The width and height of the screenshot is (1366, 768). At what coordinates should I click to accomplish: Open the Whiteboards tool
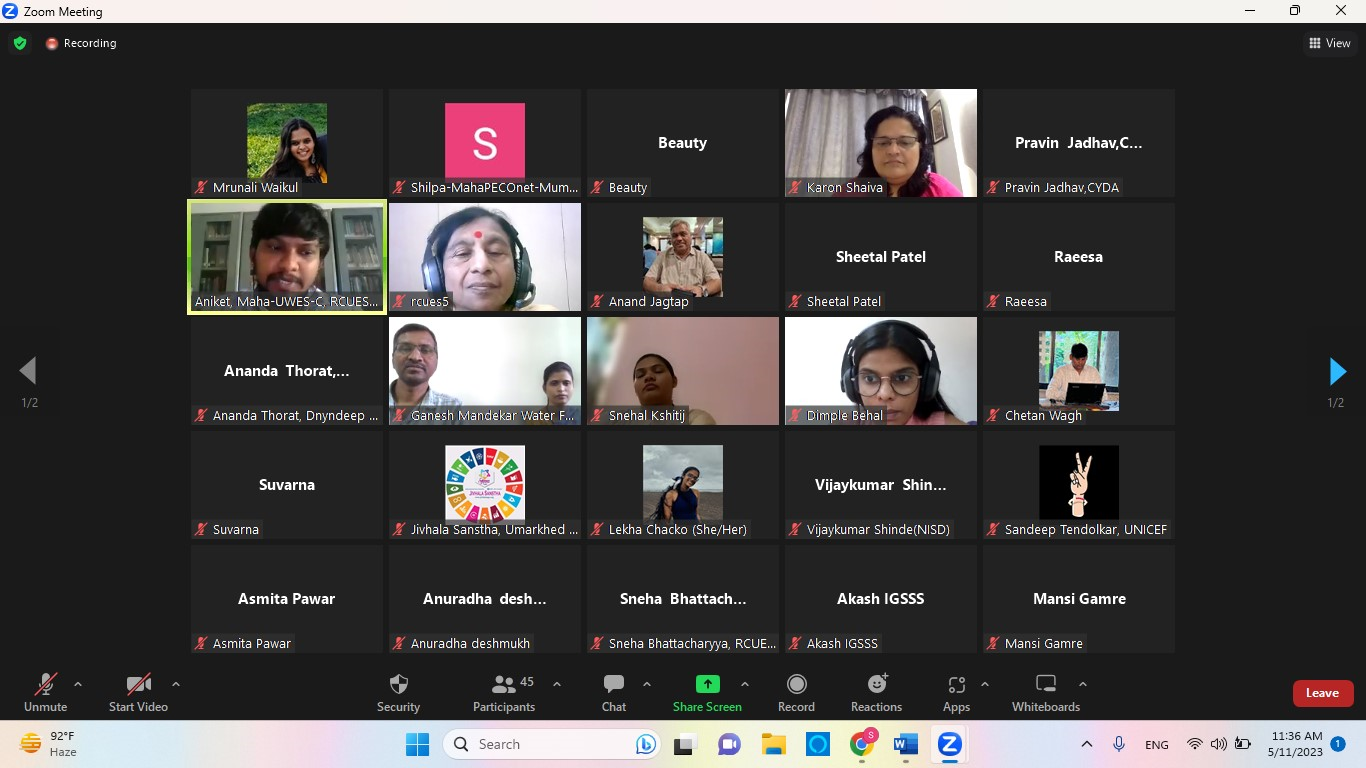tap(1045, 692)
